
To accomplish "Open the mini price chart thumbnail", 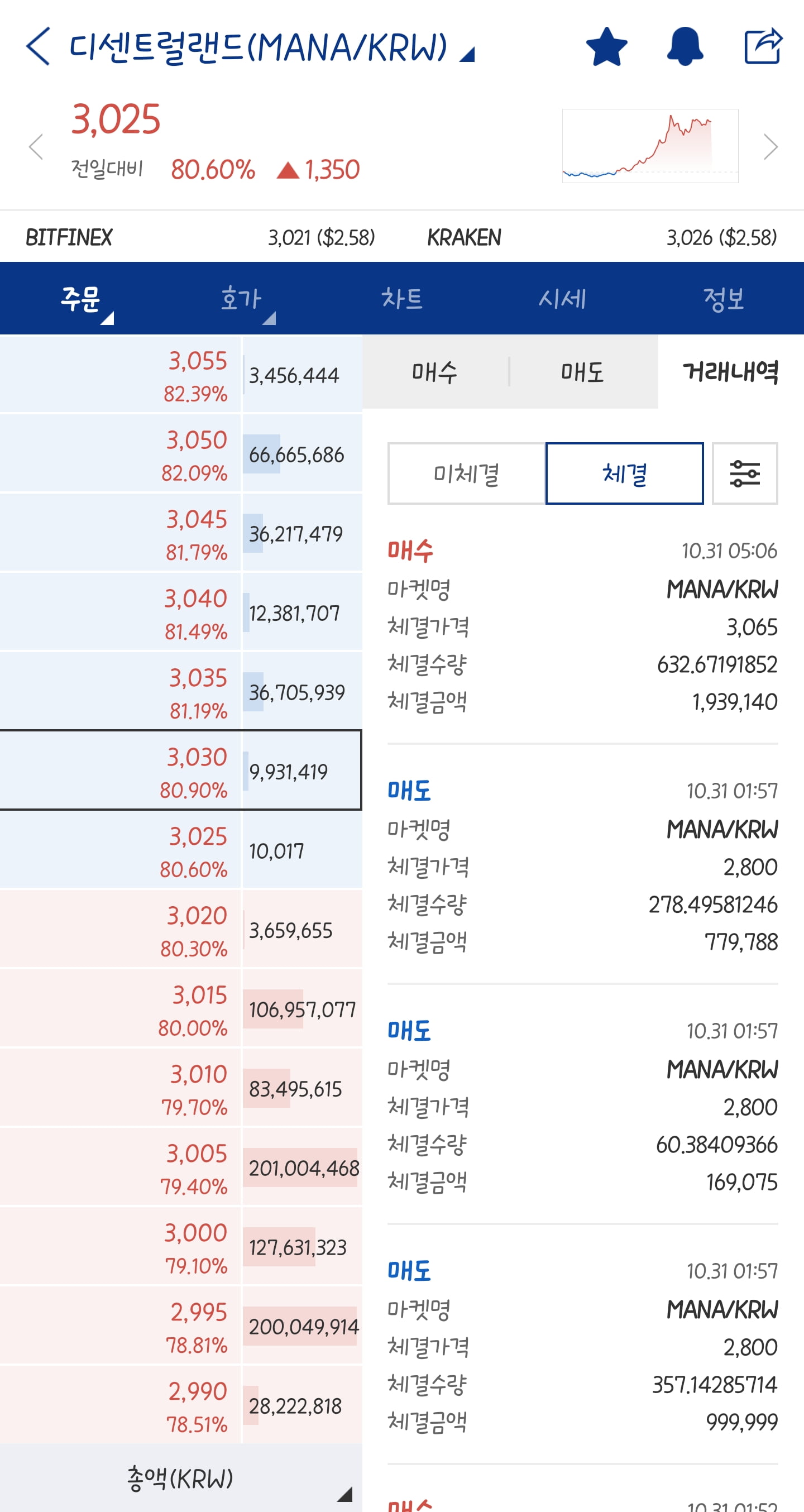I will (x=650, y=146).
